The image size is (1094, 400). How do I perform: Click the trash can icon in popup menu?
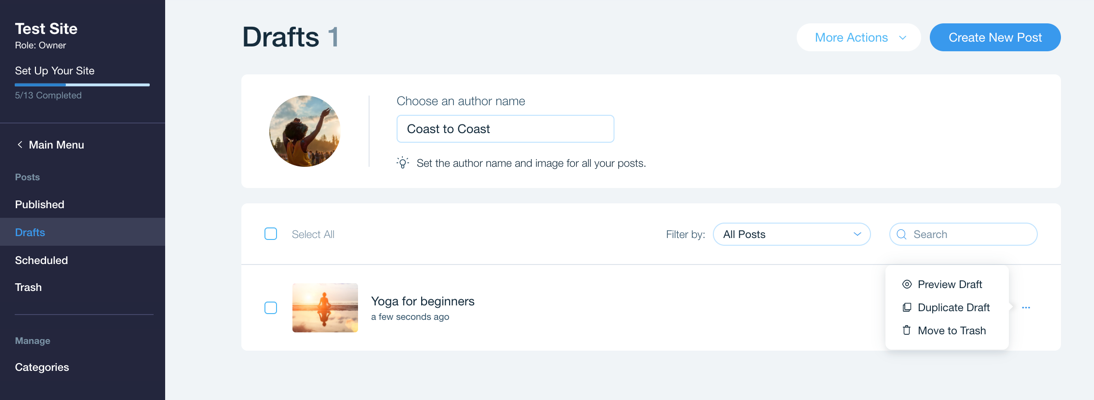pos(906,330)
